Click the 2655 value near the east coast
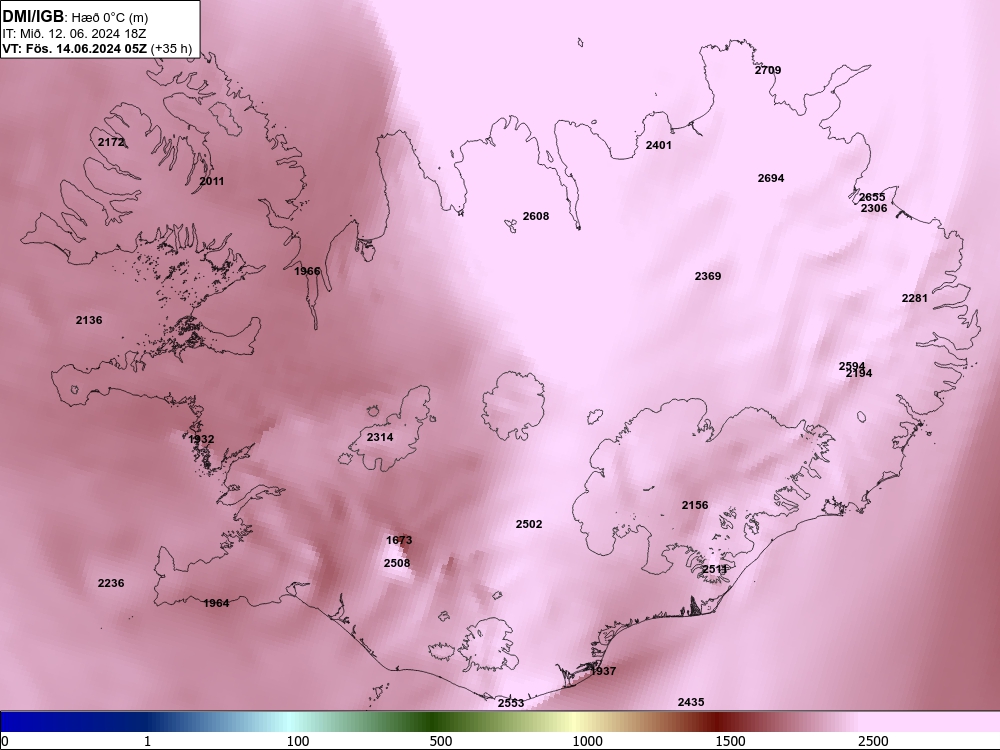 872,197
